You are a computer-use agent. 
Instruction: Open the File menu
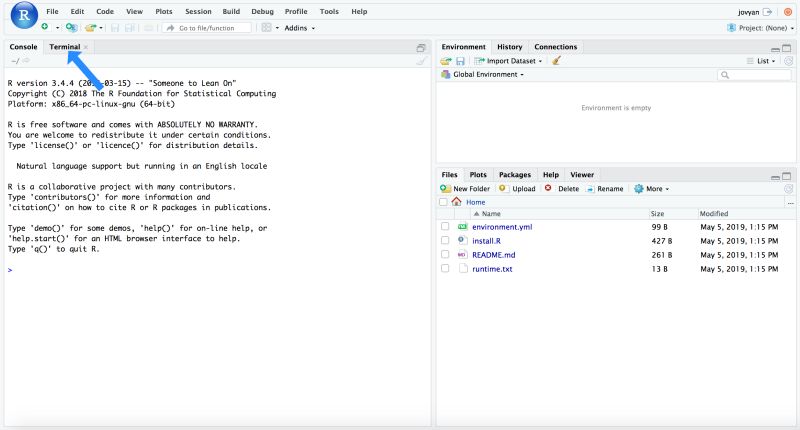52,11
